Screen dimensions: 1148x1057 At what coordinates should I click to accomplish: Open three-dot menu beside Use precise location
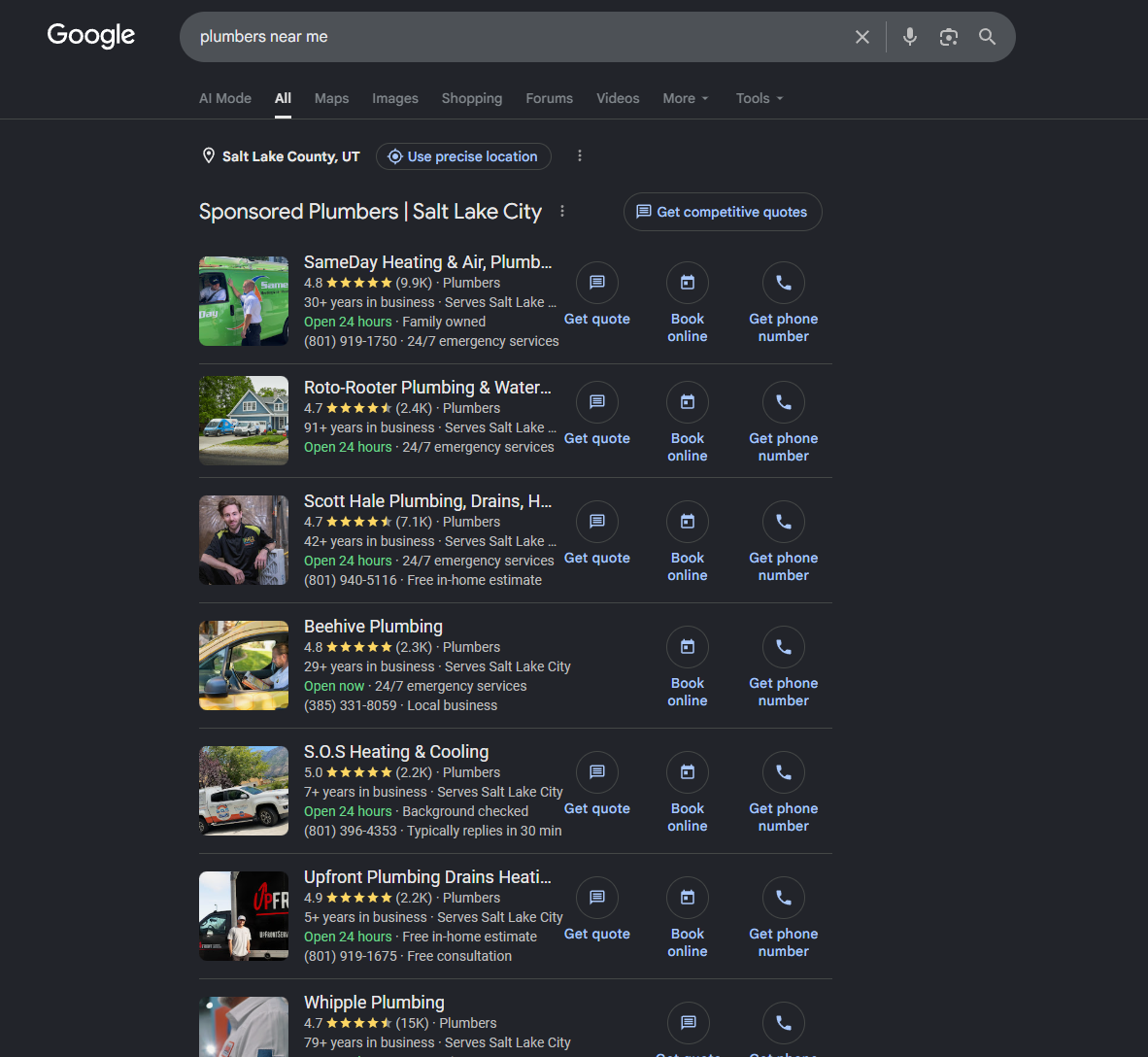[x=579, y=156]
